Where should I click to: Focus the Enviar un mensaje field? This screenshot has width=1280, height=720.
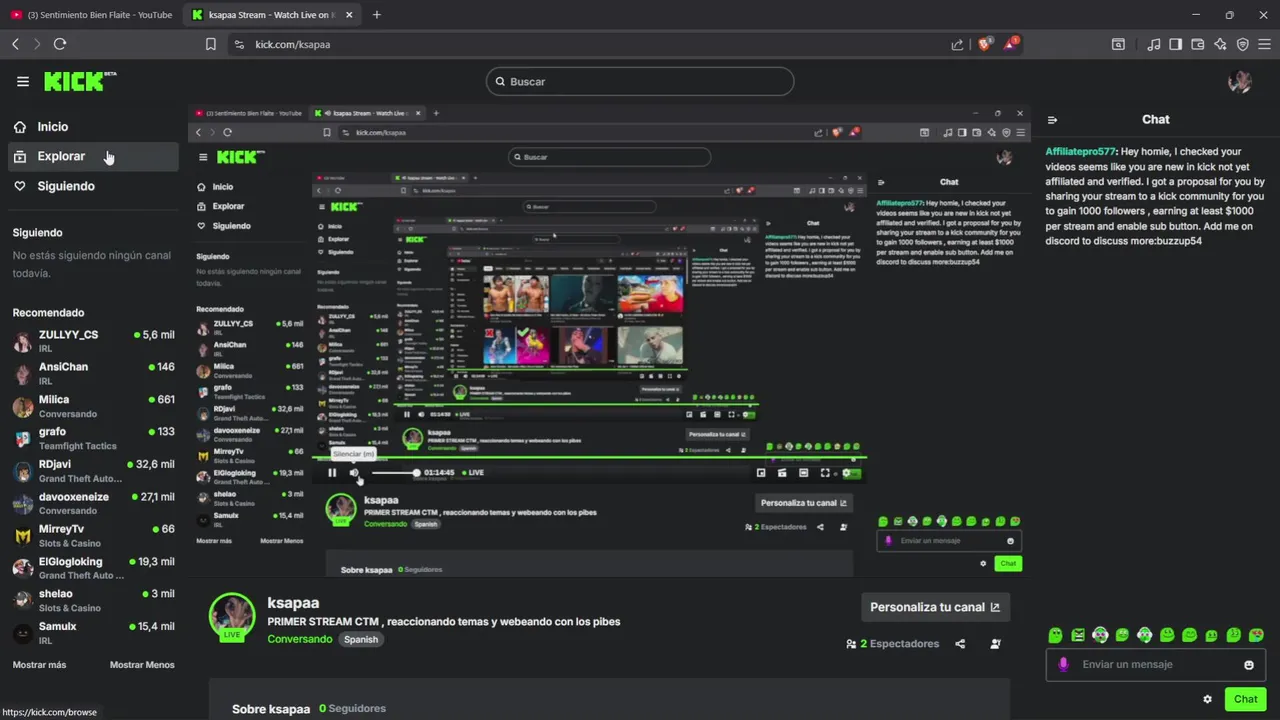[x=1155, y=665]
